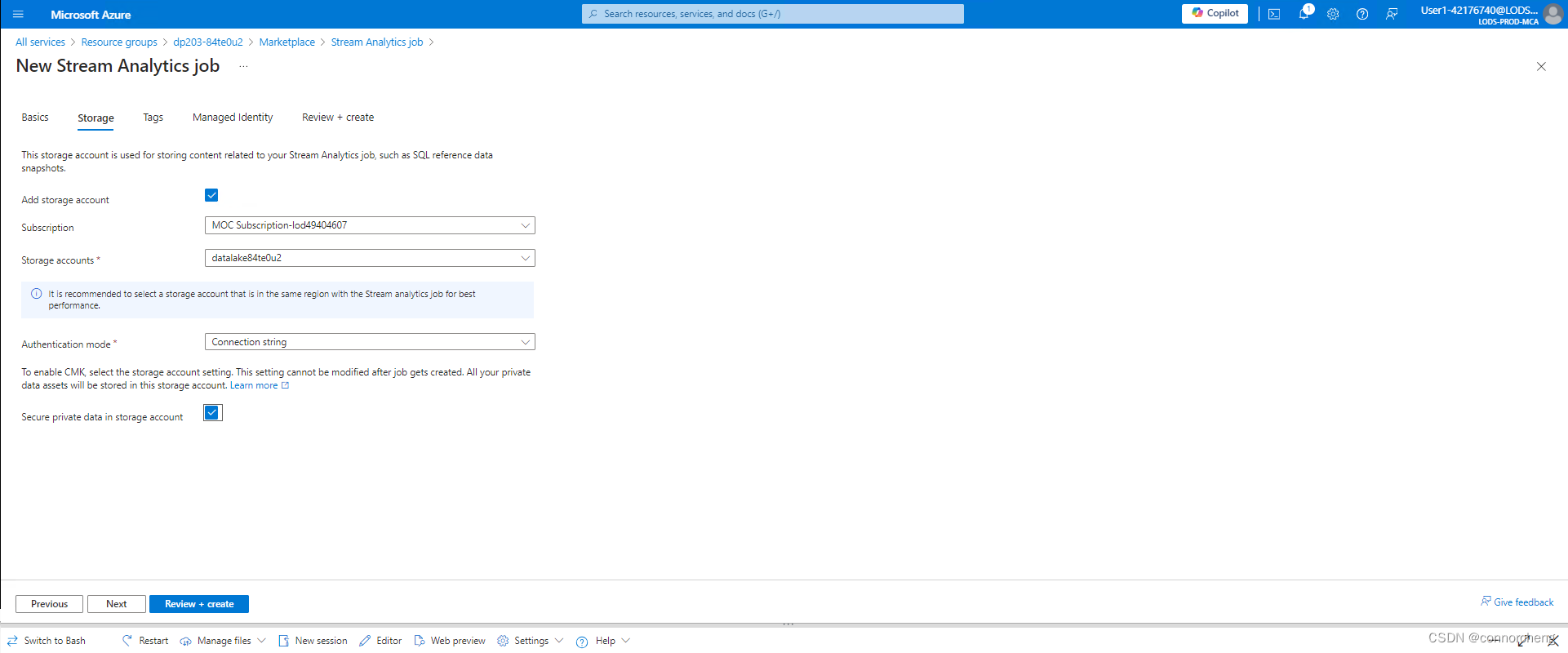The image size is (1568, 653).
Task: Open the Managed Identity tab
Action: pos(233,118)
